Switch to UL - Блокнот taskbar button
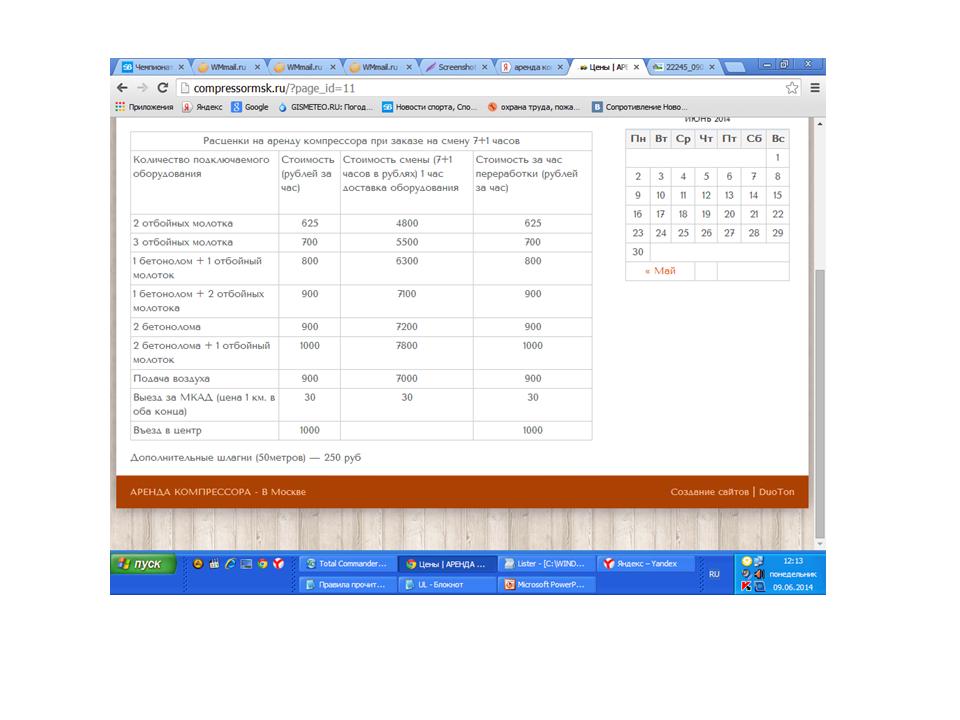Image resolution: width=960 pixels, height=720 pixels. click(447, 585)
